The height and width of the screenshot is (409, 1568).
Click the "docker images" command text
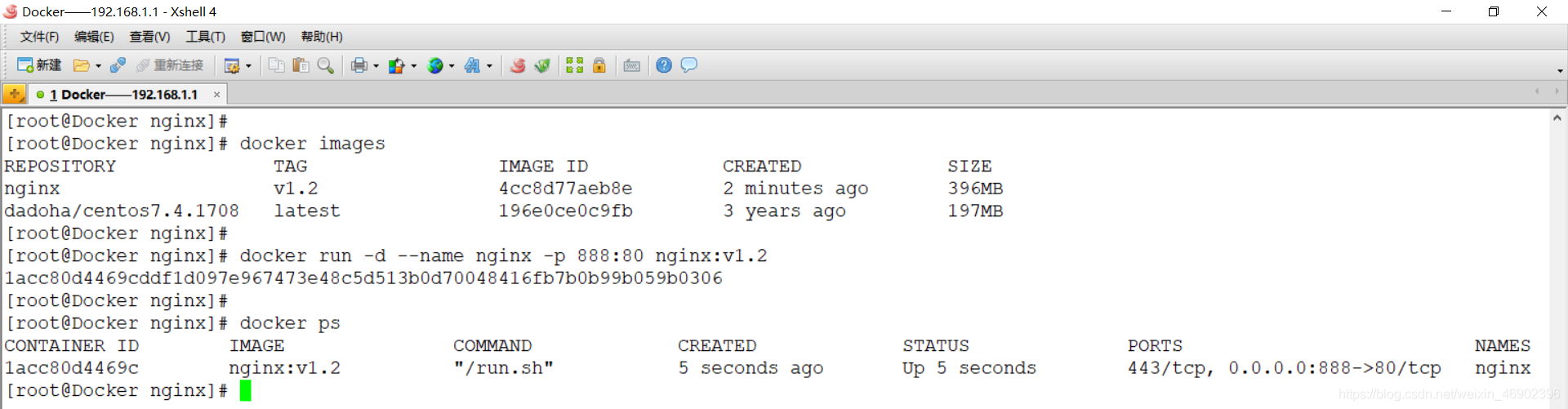point(312,144)
